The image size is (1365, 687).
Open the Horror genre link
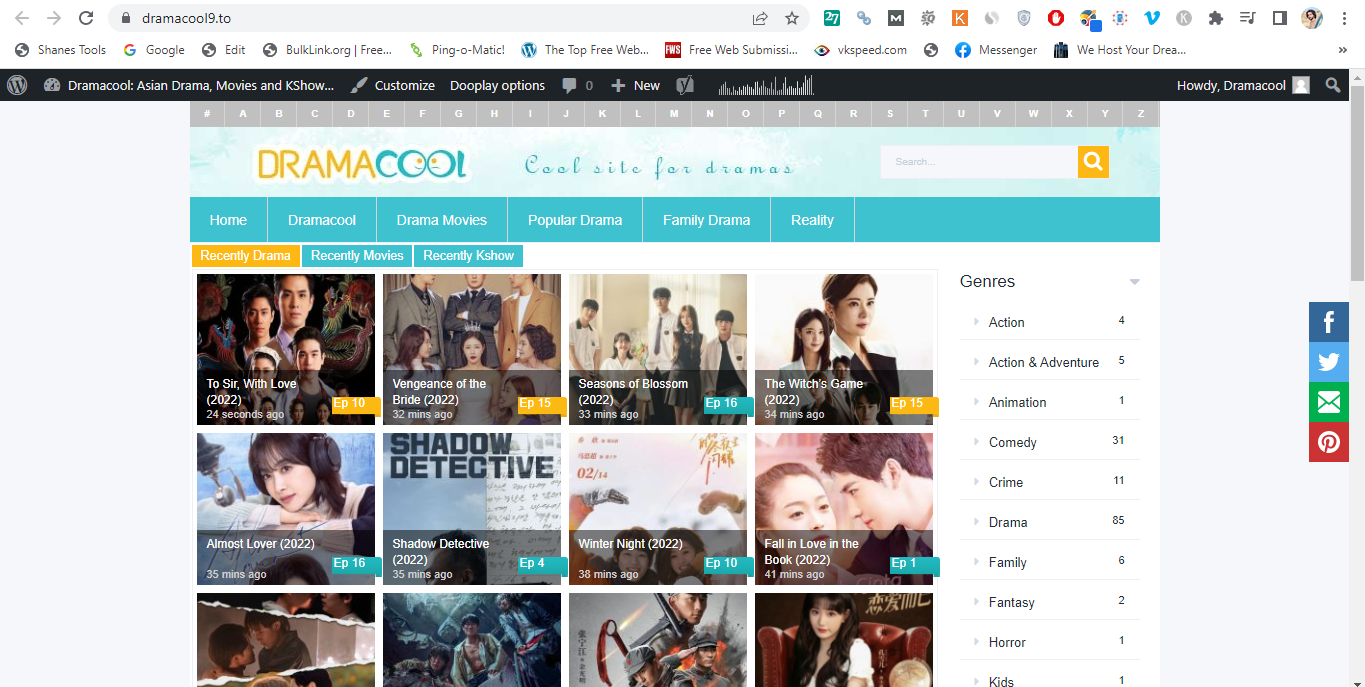click(x=1007, y=642)
